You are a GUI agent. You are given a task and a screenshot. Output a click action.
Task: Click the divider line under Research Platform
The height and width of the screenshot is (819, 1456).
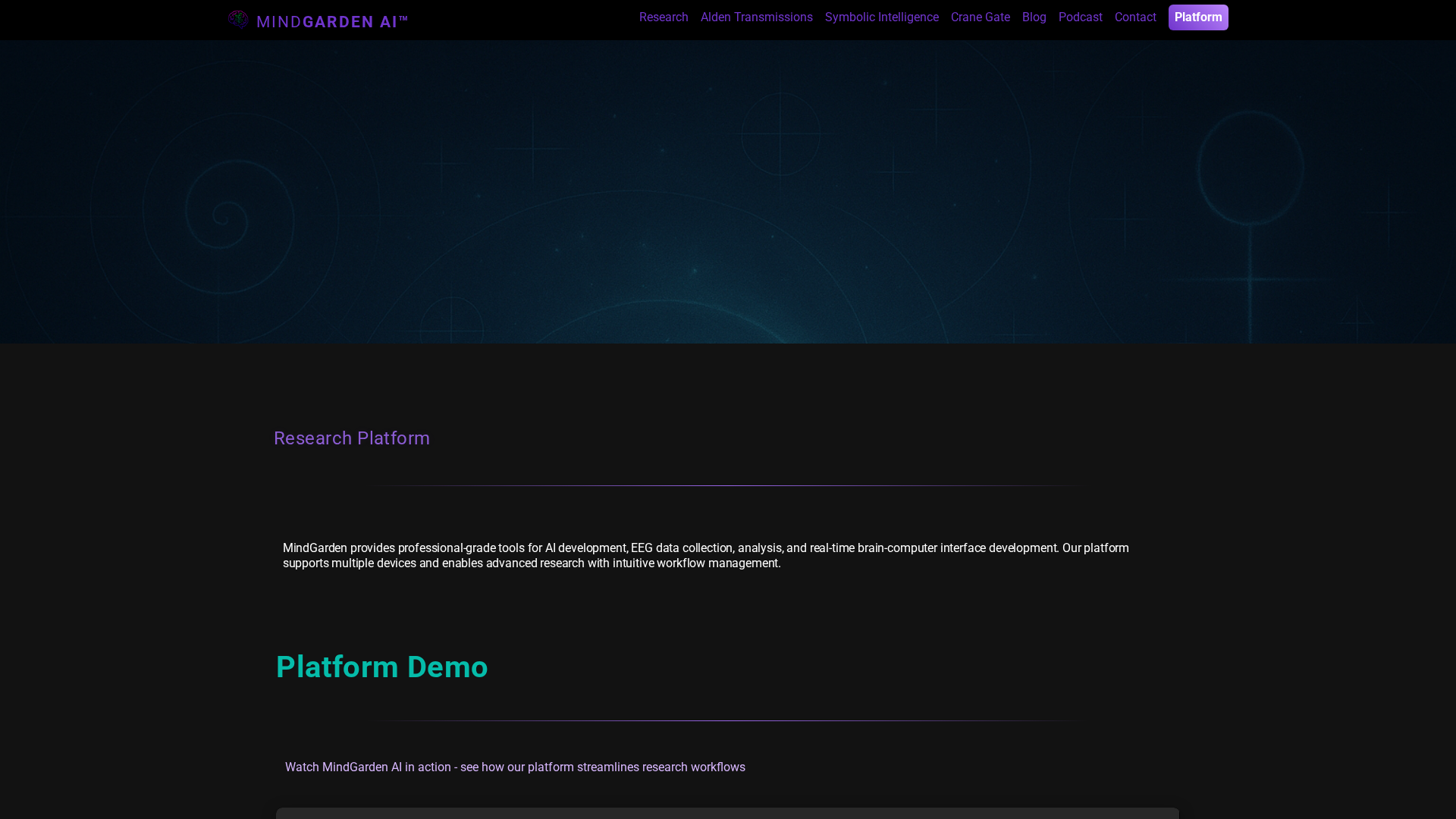click(727, 485)
